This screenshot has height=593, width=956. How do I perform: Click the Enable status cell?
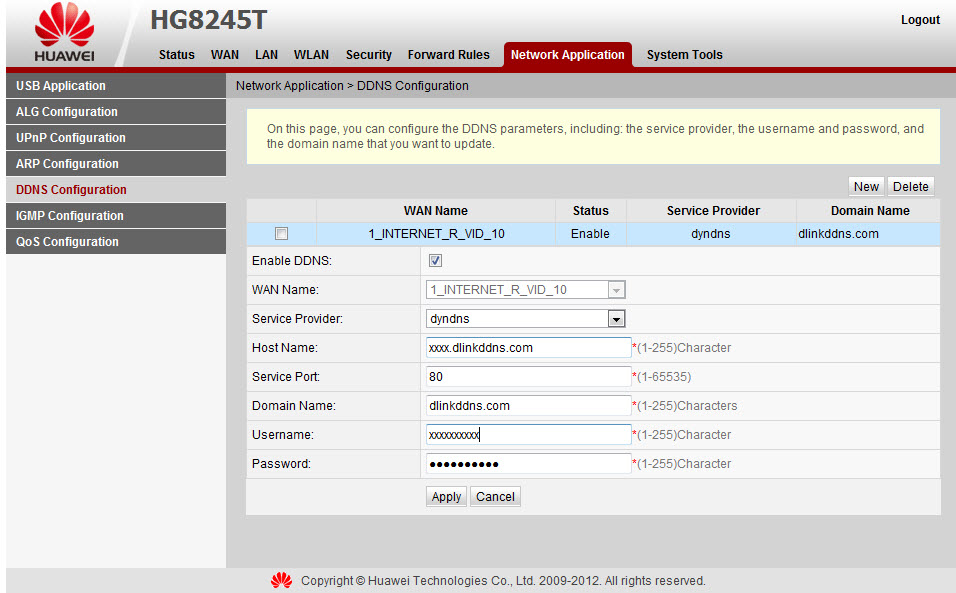[590, 234]
